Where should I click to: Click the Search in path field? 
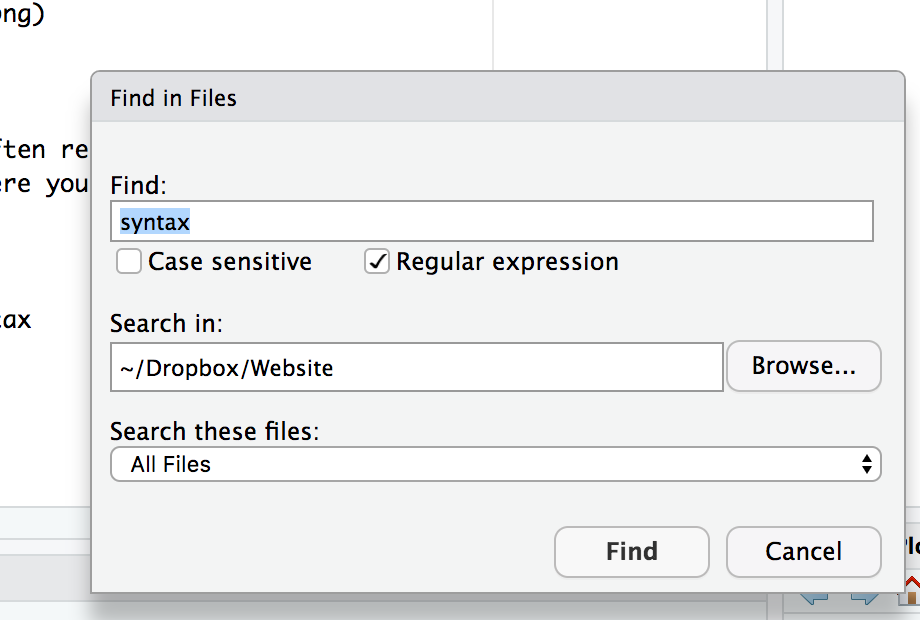[x=416, y=367]
